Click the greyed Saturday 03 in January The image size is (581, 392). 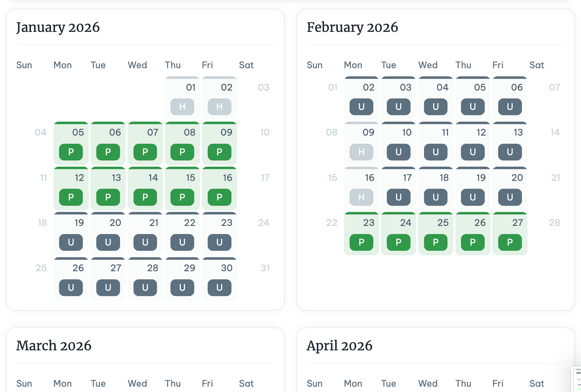pos(263,87)
